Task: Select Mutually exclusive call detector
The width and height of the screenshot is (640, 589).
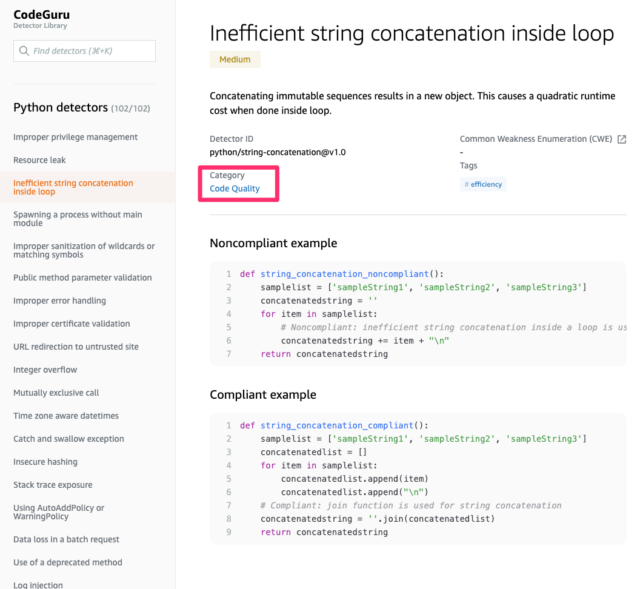Action: click(x=56, y=393)
